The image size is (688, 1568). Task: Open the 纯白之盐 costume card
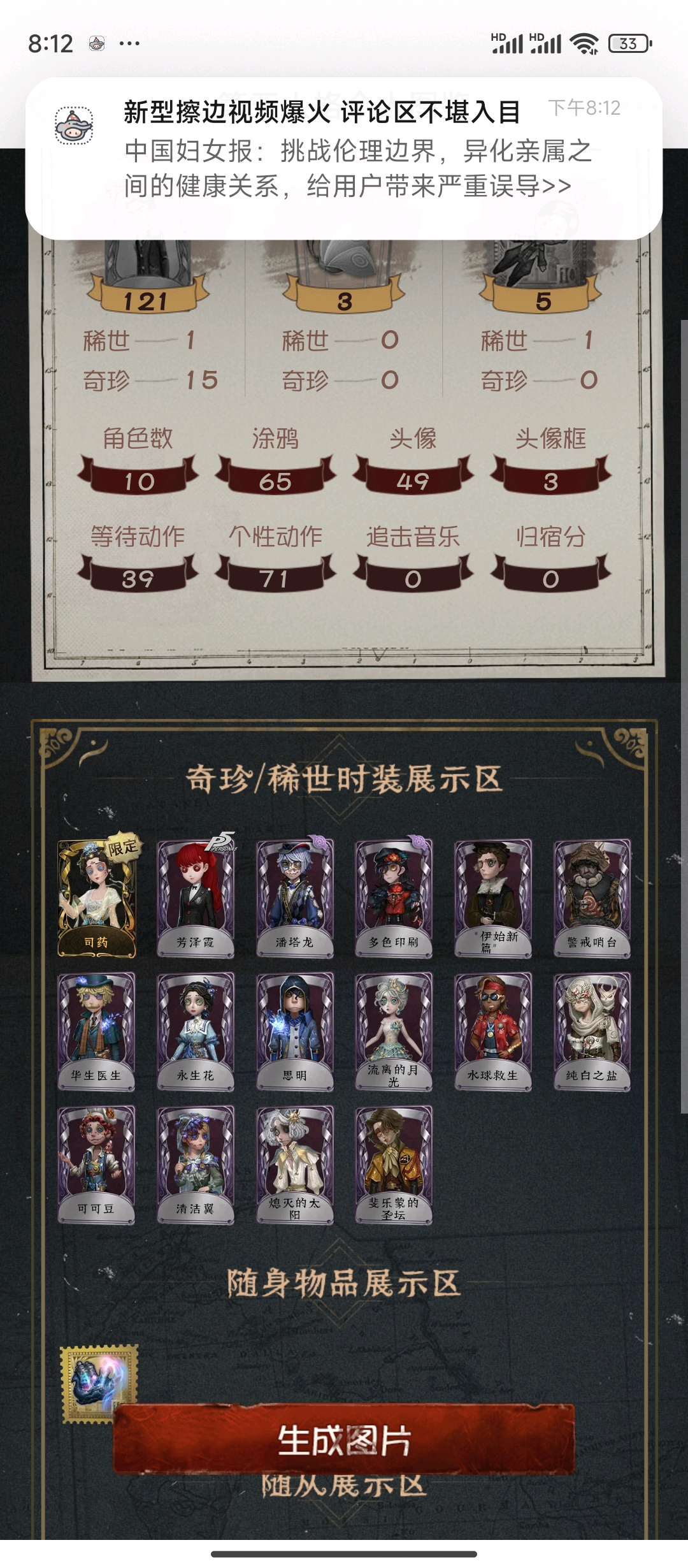click(x=592, y=1032)
